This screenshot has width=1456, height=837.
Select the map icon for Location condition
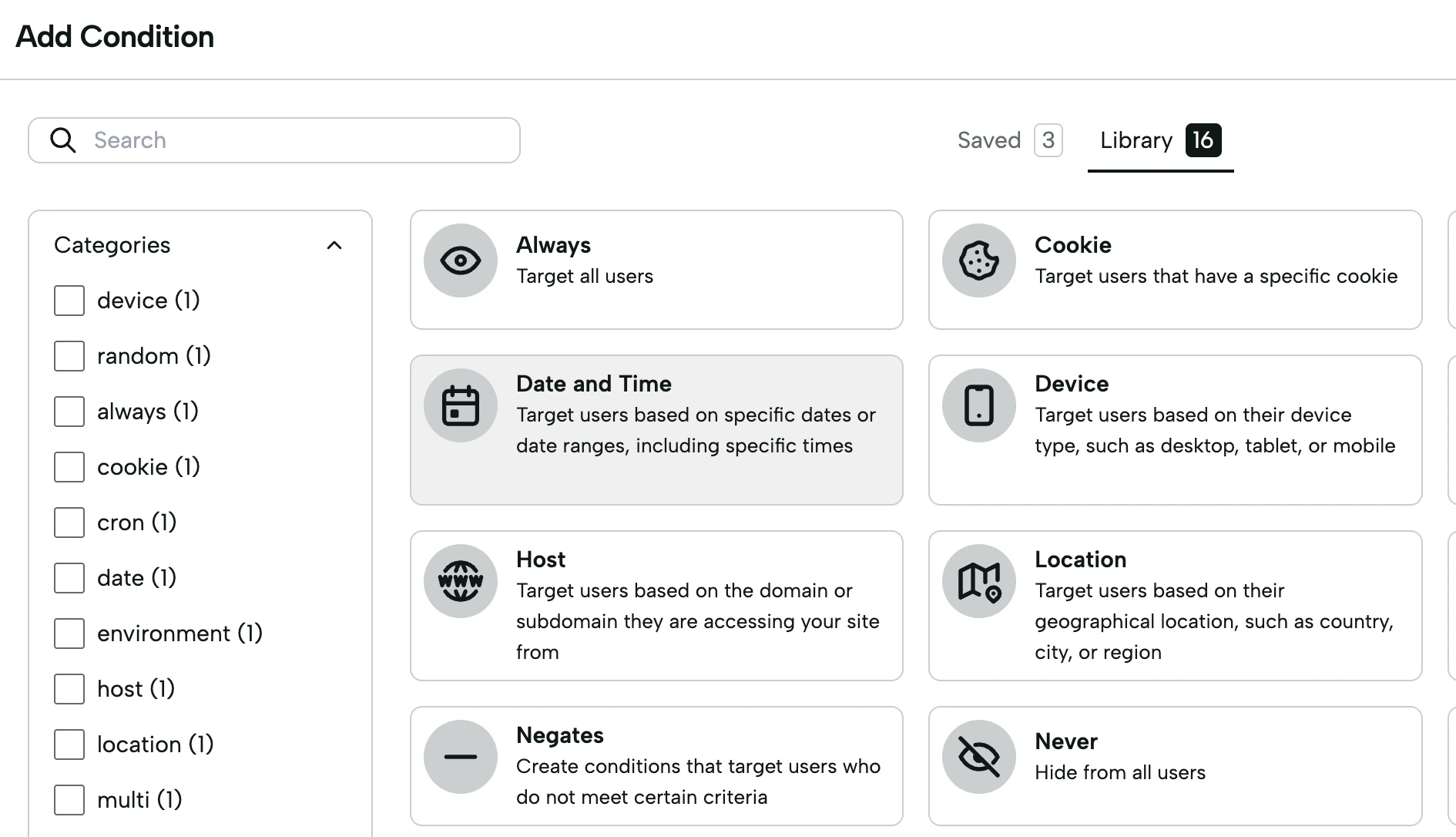(x=978, y=581)
